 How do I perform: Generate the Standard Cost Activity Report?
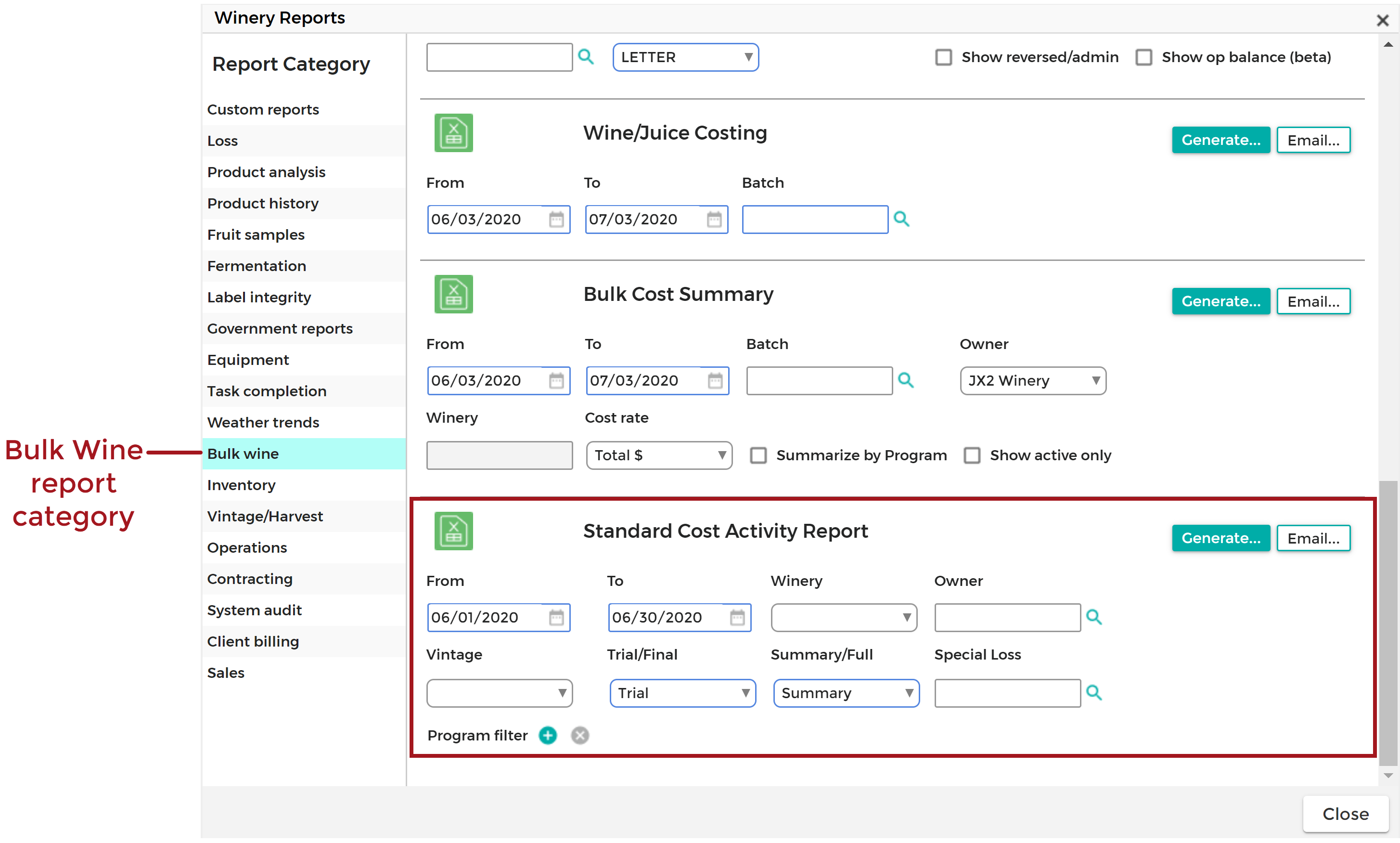coord(1220,539)
